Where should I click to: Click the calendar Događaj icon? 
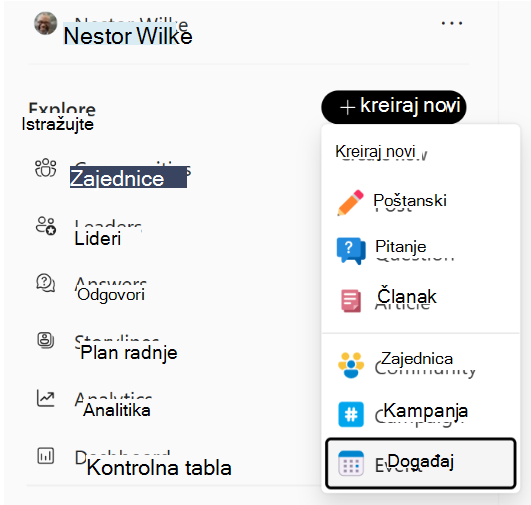tap(351, 463)
